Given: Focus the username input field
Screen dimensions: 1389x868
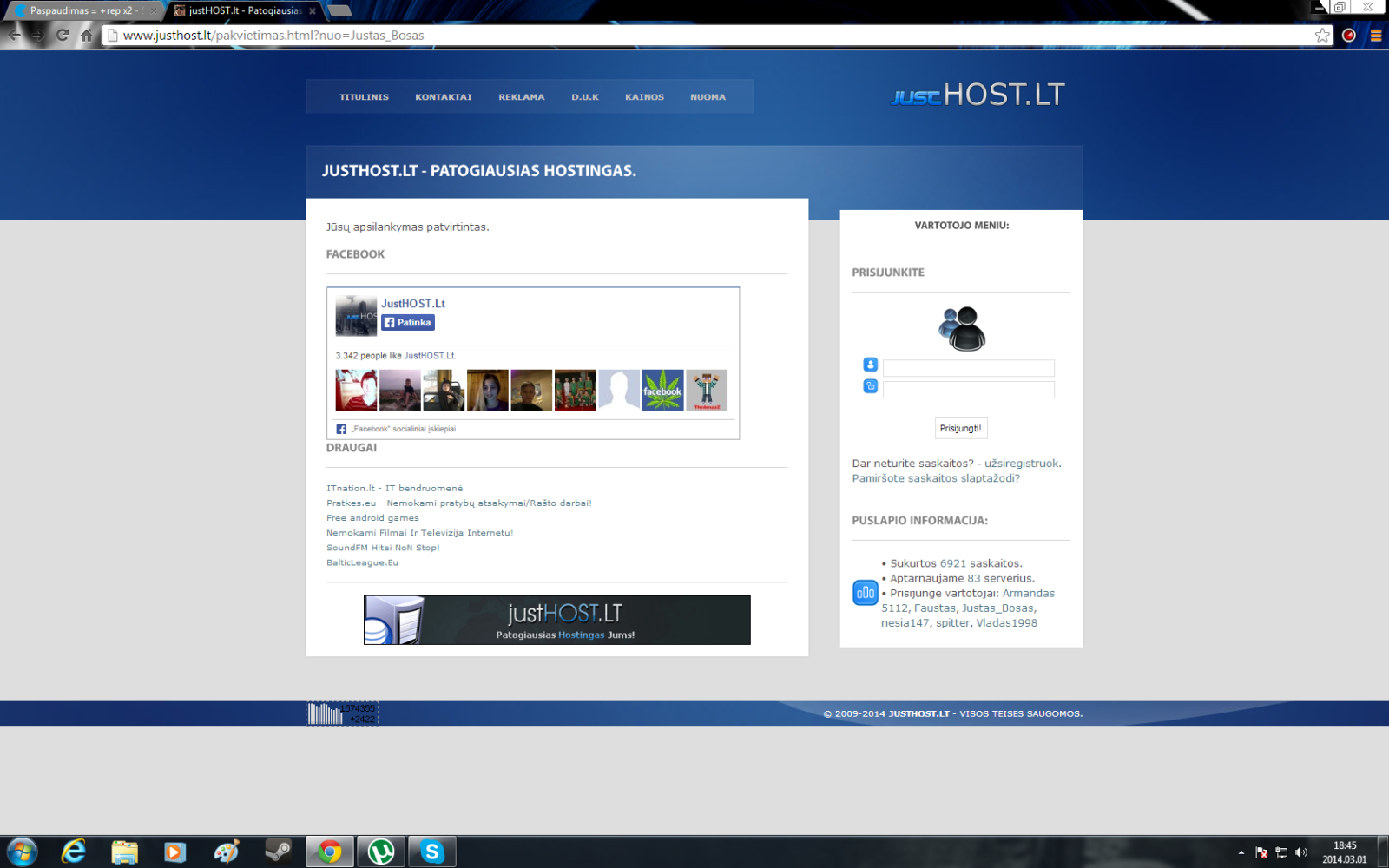Looking at the screenshot, I should pos(969,368).
